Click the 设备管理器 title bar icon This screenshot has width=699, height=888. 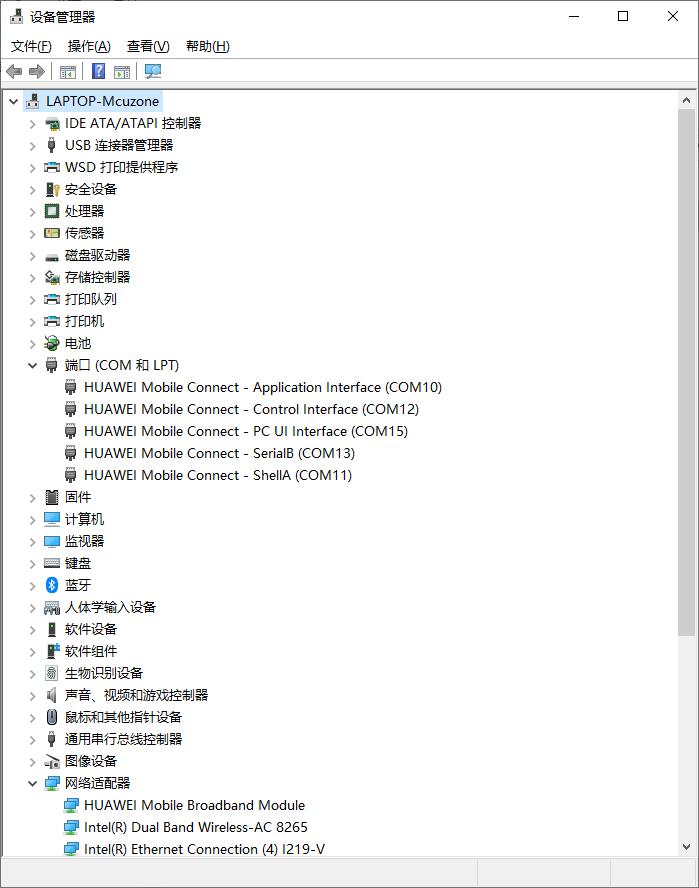point(16,17)
